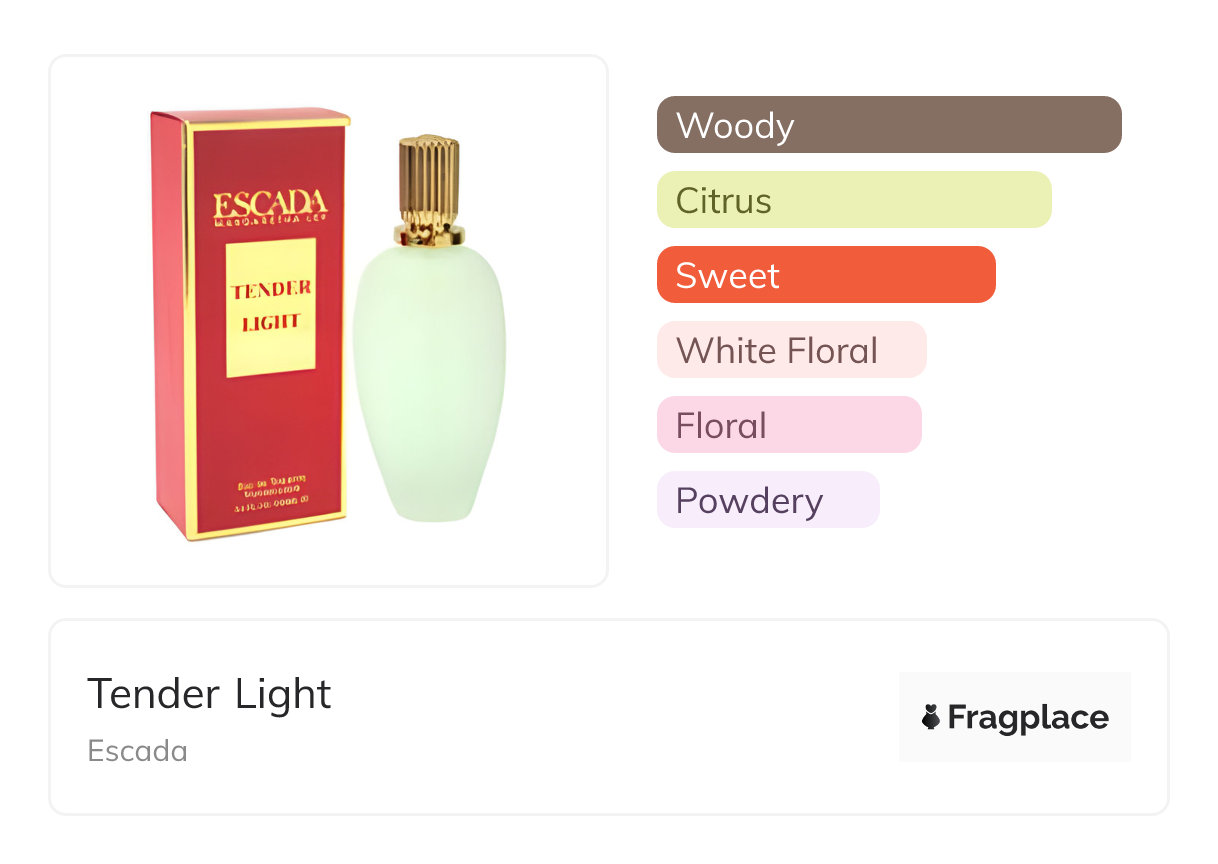Click the frosted green perfume bottle body
Viewport: 1218px width, 864px height.
pyautogui.click(x=429, y=380)
